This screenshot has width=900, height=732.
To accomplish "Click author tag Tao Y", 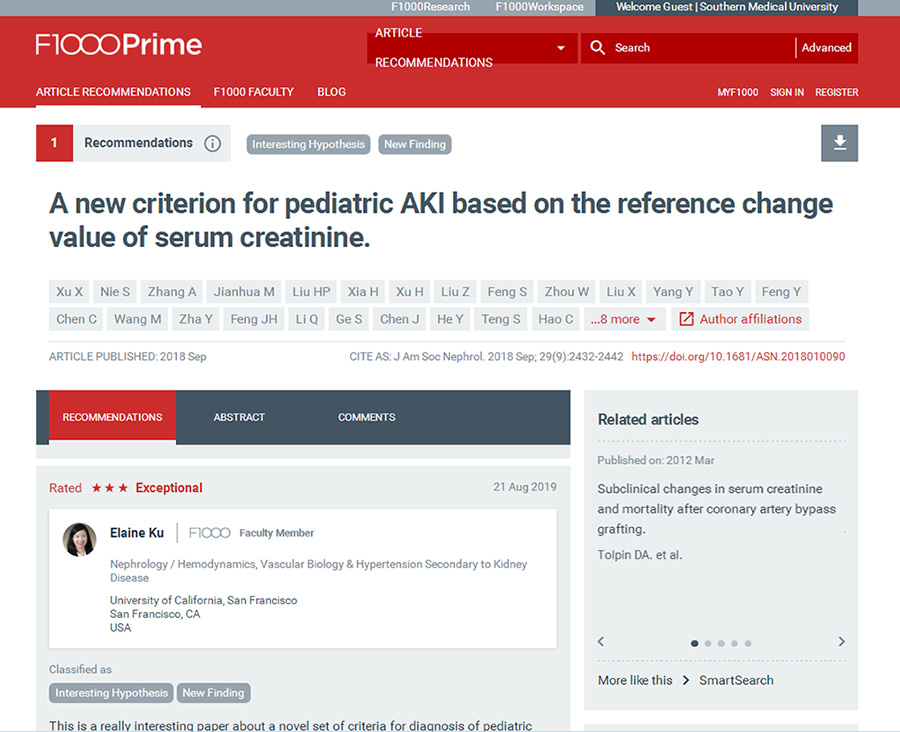I will click(727, 292).
